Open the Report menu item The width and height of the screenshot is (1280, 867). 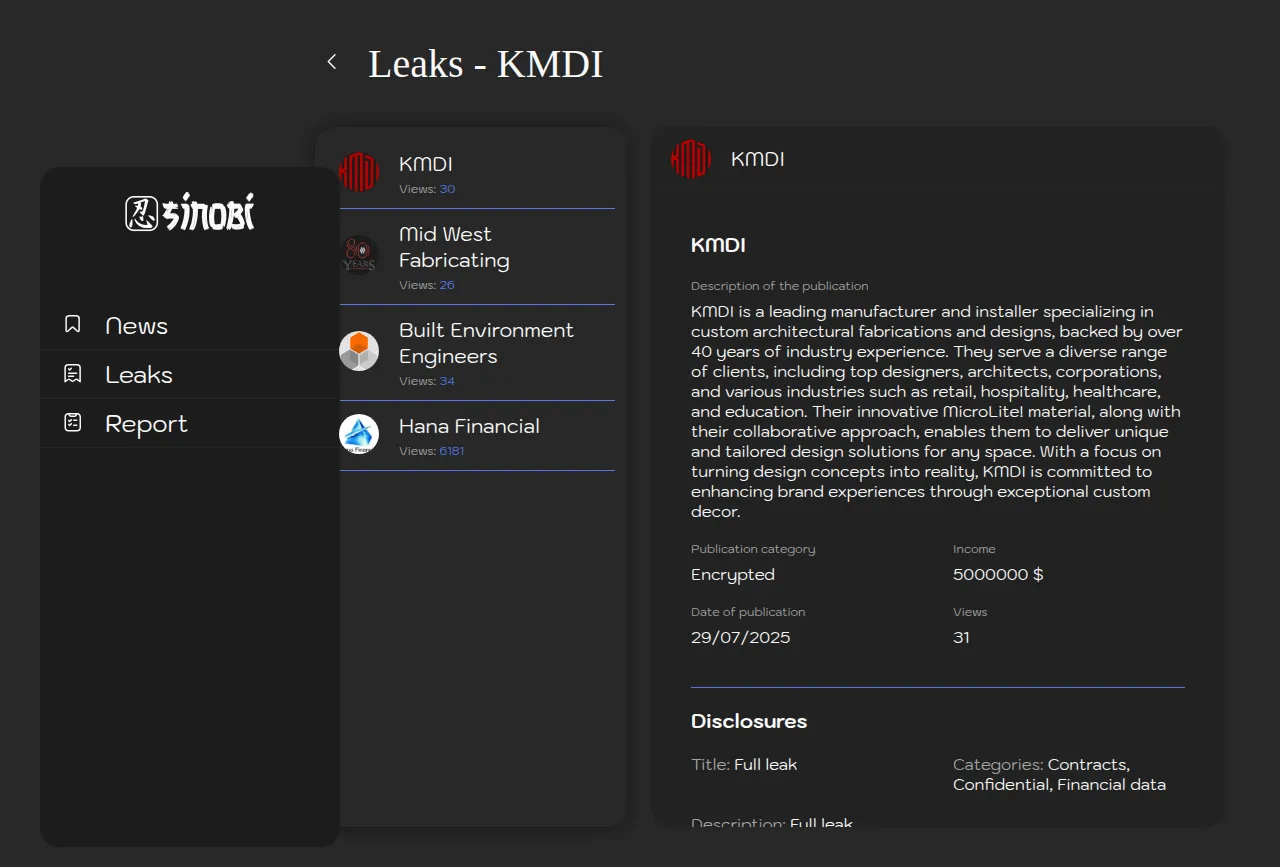tap(146, 424)
